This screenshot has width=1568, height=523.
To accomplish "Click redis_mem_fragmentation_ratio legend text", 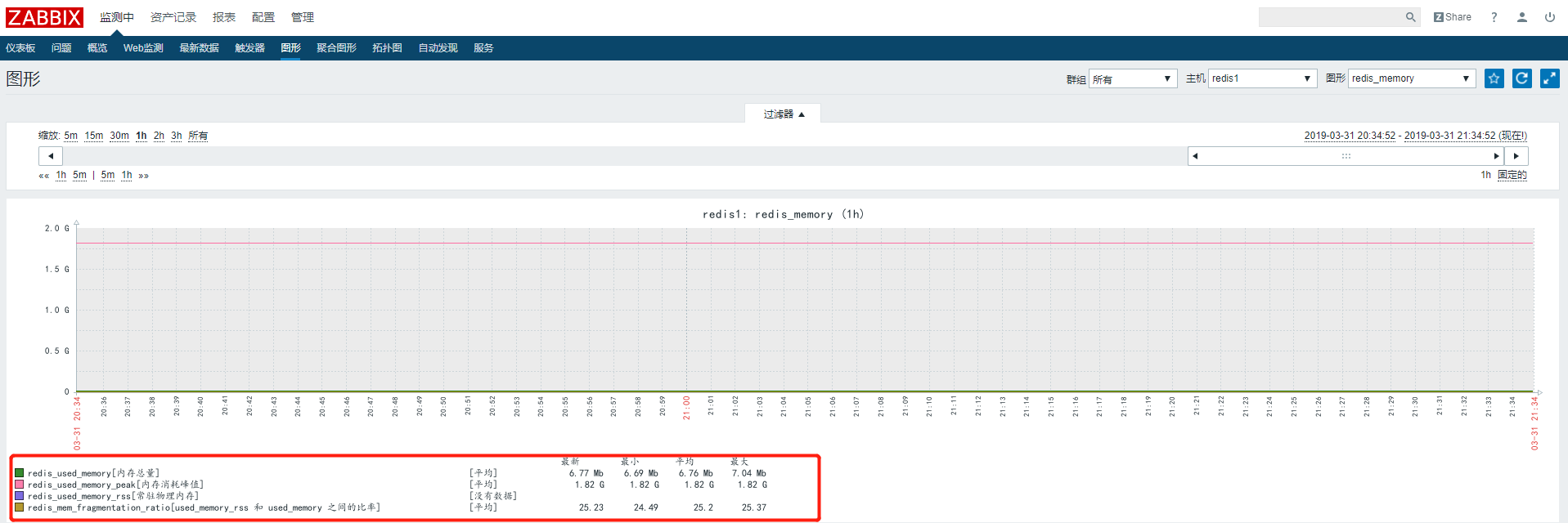I will [204, 507].
